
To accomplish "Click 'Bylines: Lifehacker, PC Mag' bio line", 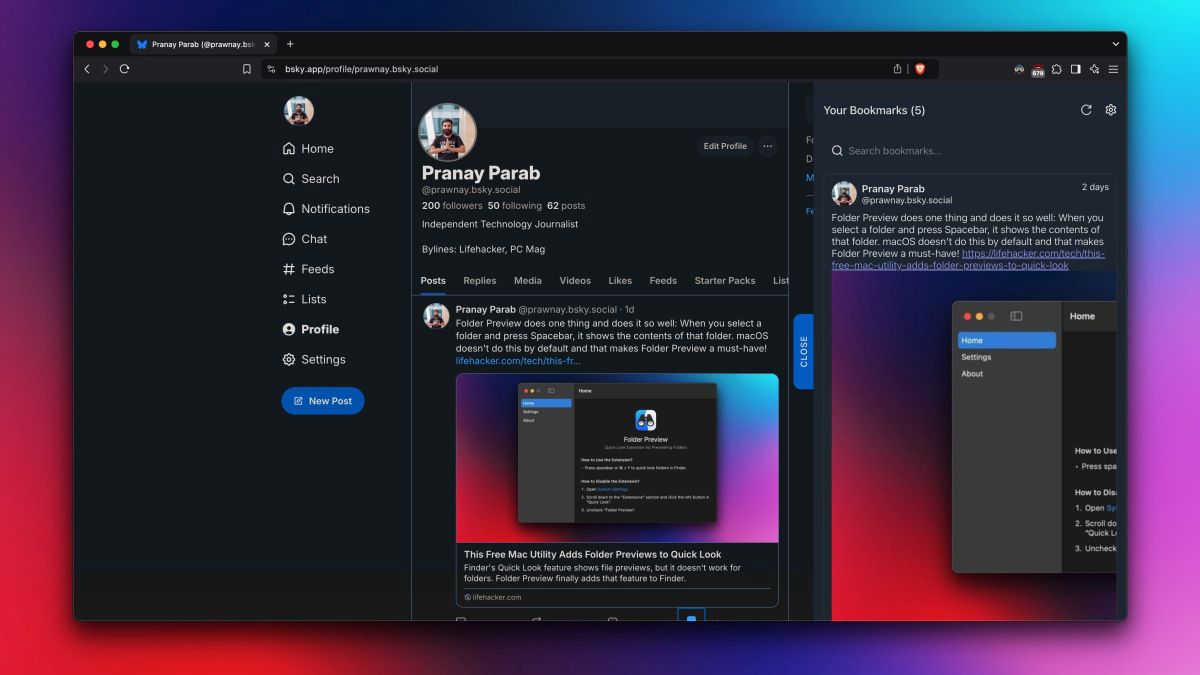I will click(483, 249).
